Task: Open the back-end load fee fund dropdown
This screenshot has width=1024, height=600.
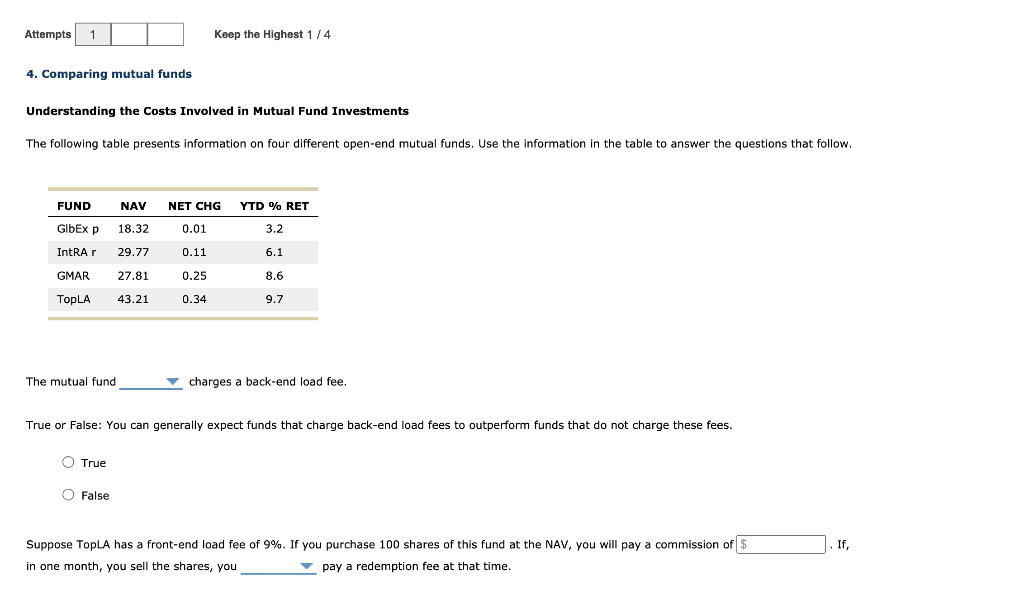Action: coord(148,381)
